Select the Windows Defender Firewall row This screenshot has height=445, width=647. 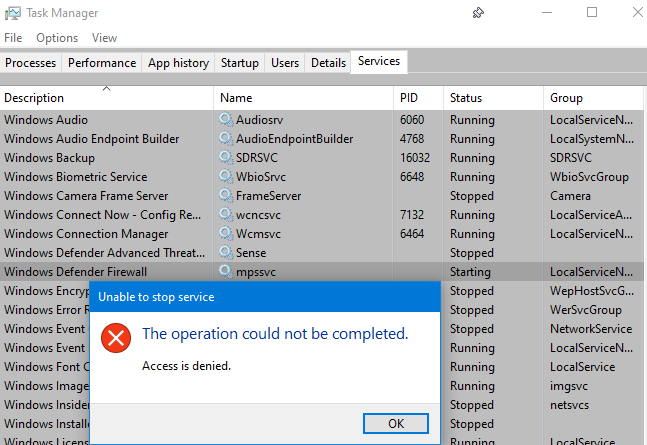click(x=100, y=272)
